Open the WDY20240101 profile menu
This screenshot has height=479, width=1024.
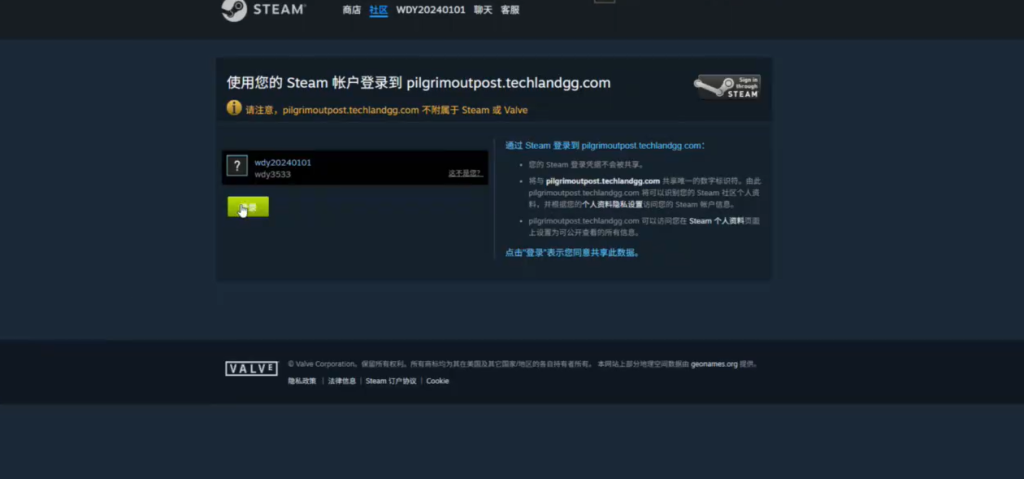click(430, 10)
